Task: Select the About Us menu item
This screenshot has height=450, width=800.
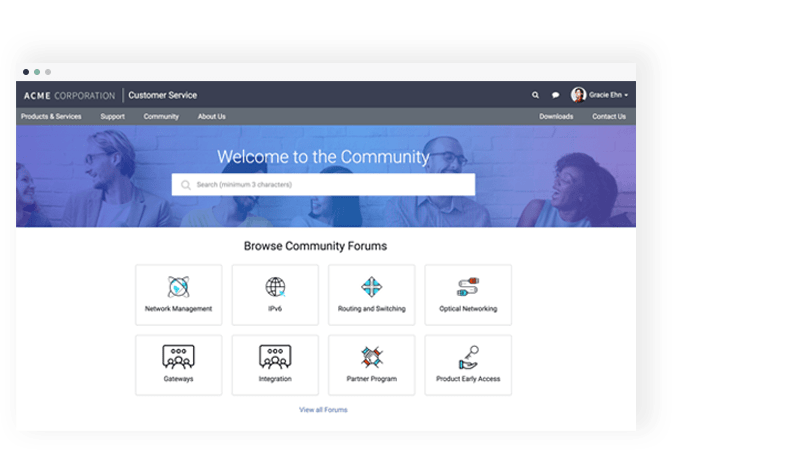Action: (x=211, y=116)
